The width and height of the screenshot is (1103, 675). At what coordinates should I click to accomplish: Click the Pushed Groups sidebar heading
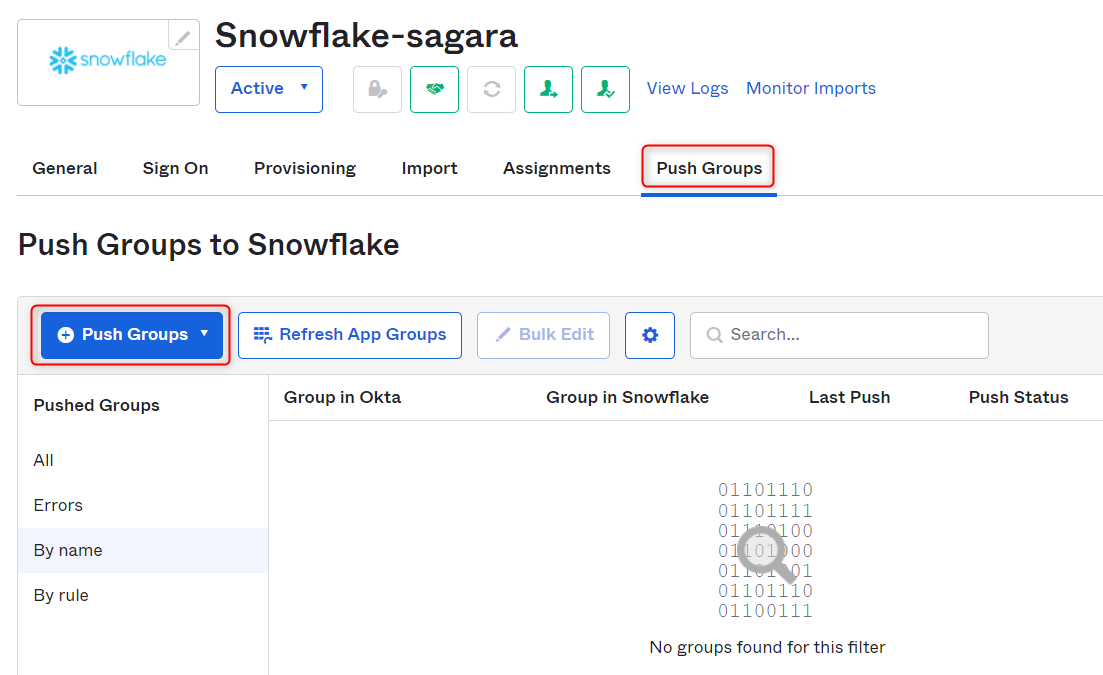tap(96, 406)
